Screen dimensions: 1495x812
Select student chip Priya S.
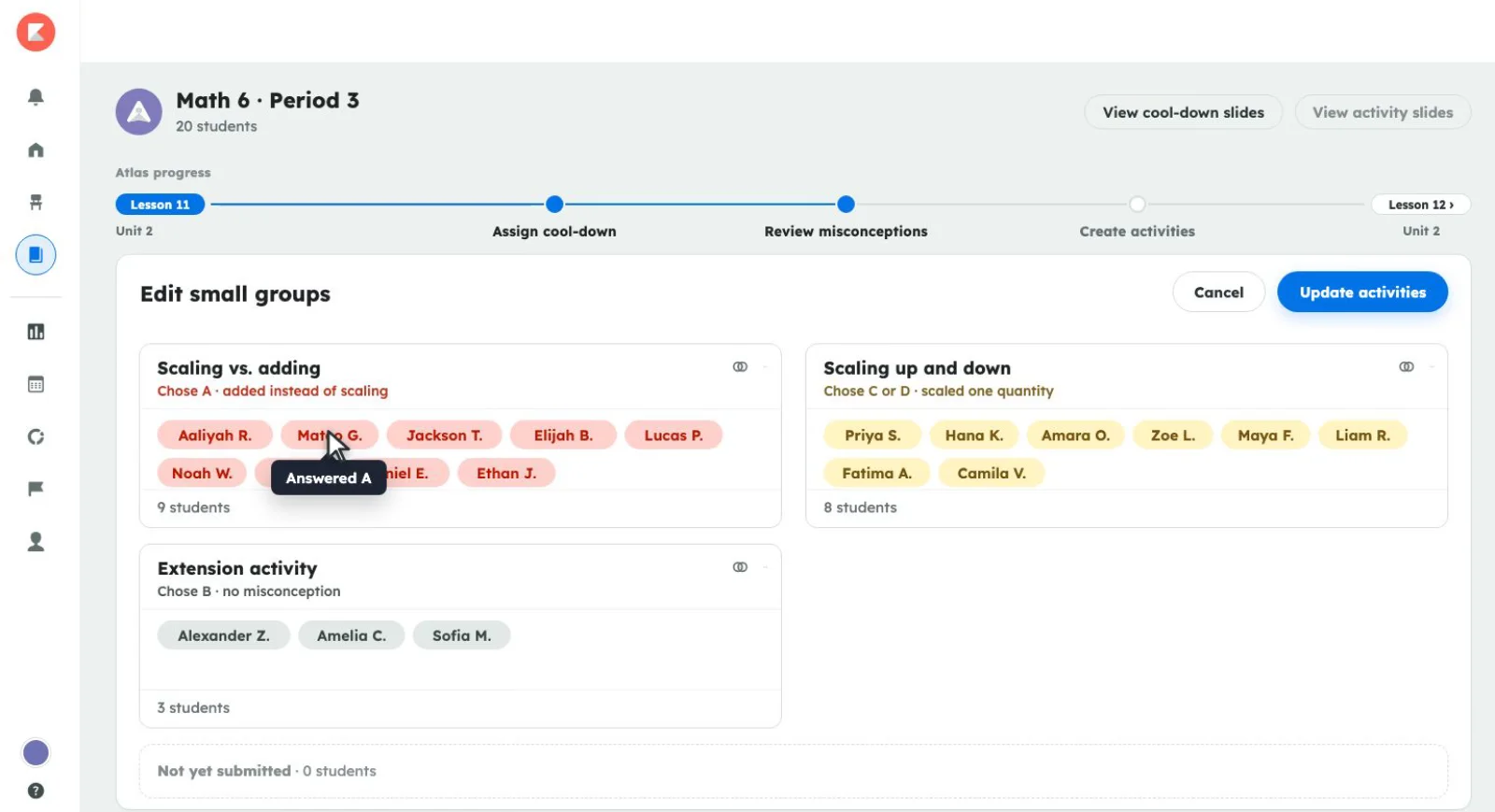(x=873, y=435)
